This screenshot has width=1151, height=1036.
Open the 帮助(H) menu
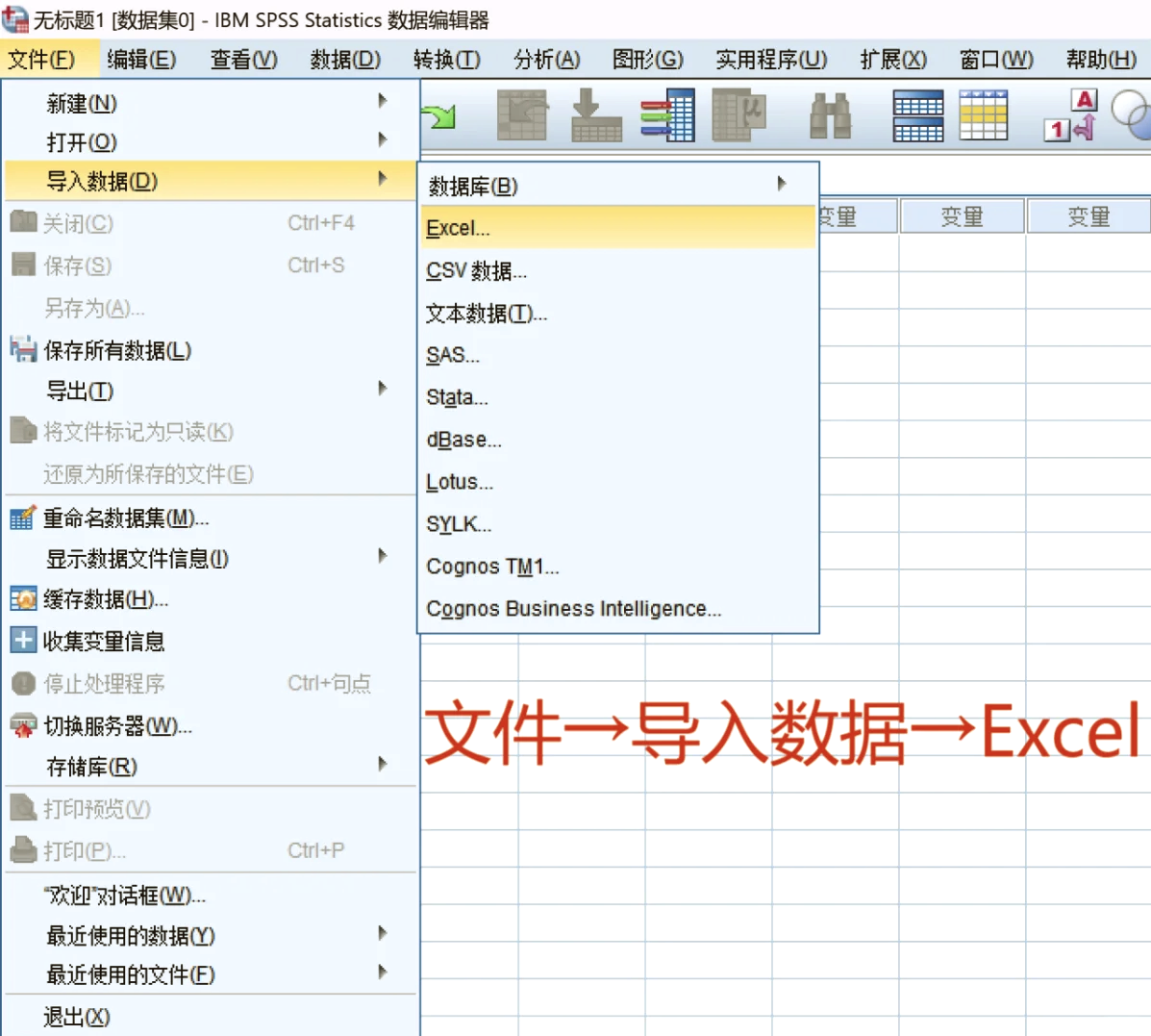(1101, 60)
